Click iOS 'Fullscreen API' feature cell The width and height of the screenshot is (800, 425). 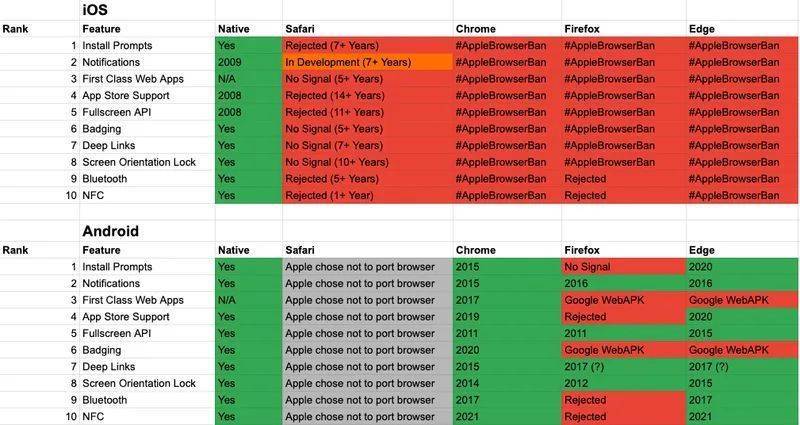(147, 112)
